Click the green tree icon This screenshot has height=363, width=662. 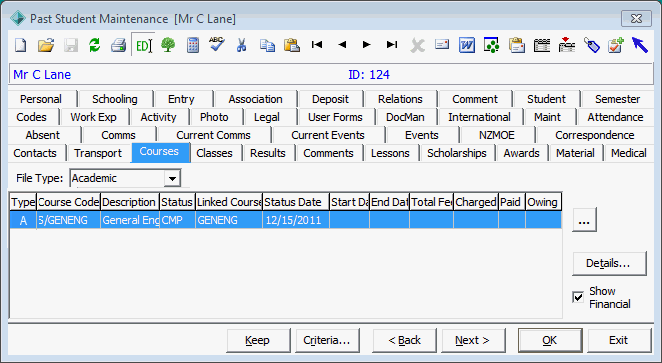click(x=168, y=45)
